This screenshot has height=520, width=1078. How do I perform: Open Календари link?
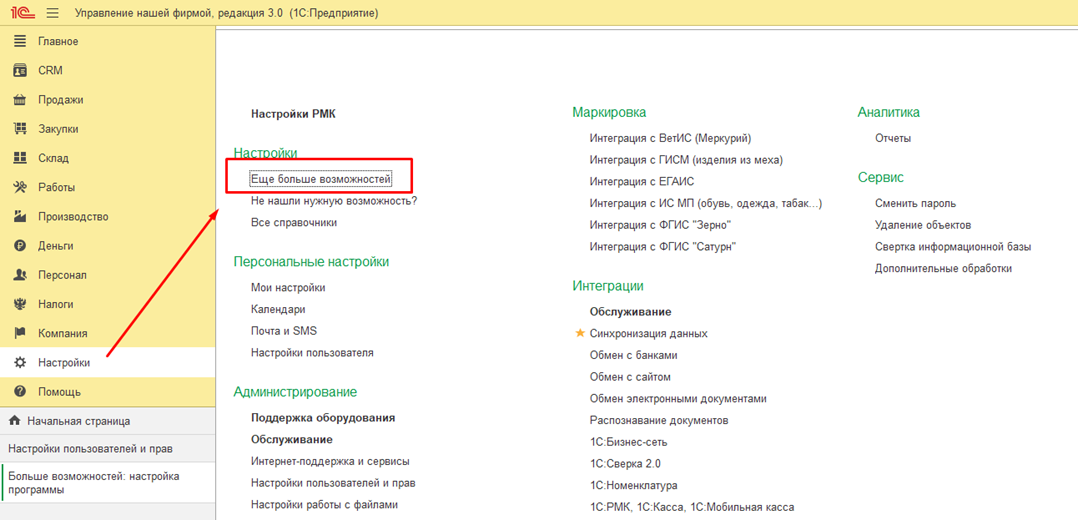click(278, 310)
